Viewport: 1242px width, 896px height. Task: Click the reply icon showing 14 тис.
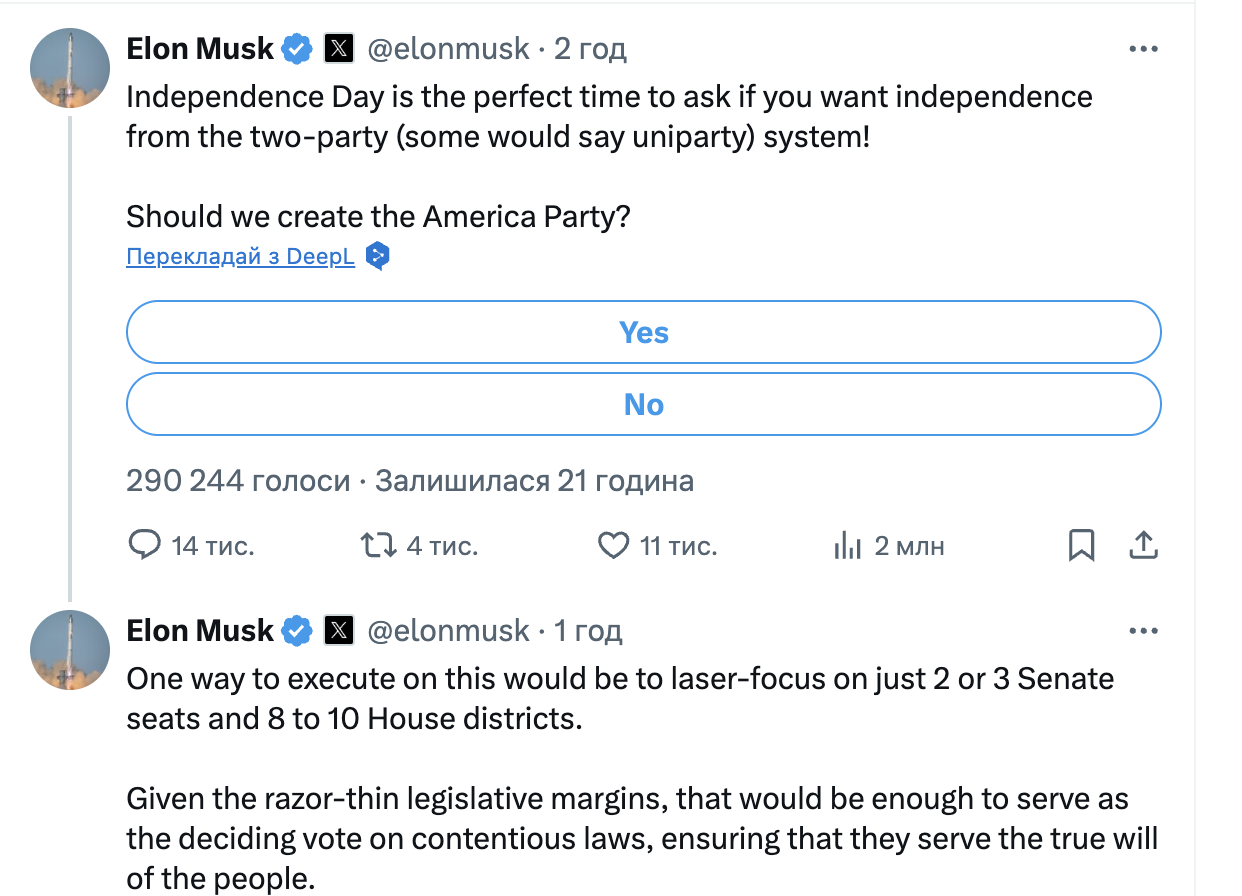pos(146,545)
